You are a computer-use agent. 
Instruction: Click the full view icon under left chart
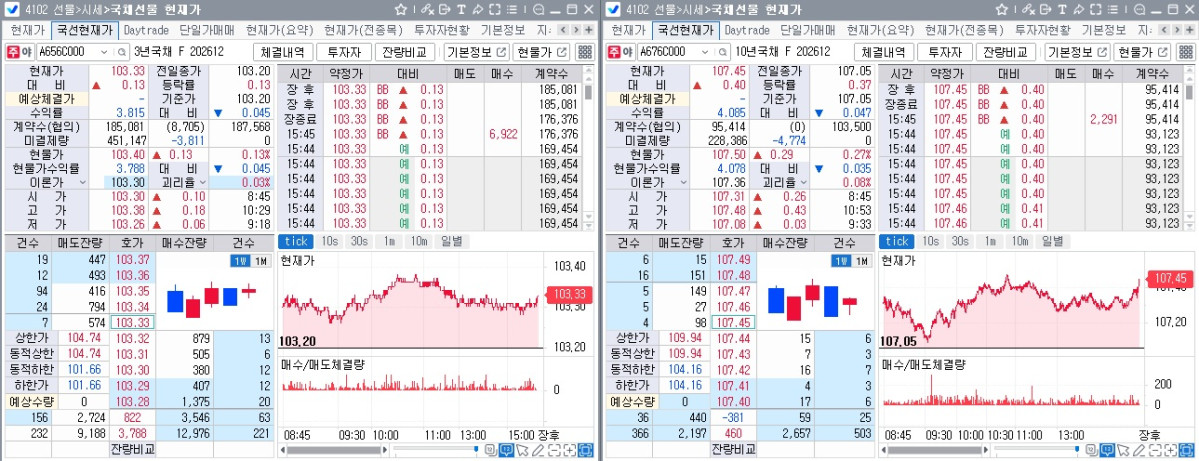[586, 450]
